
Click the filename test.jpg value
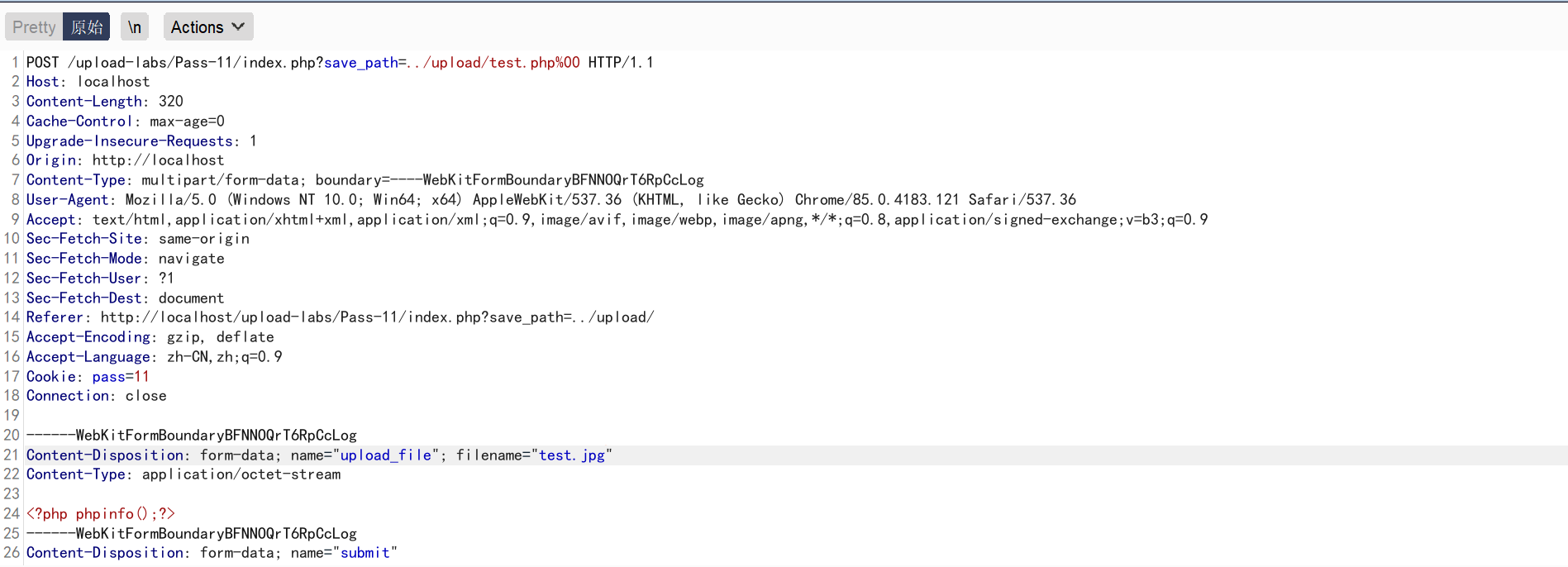coord(571,455)
